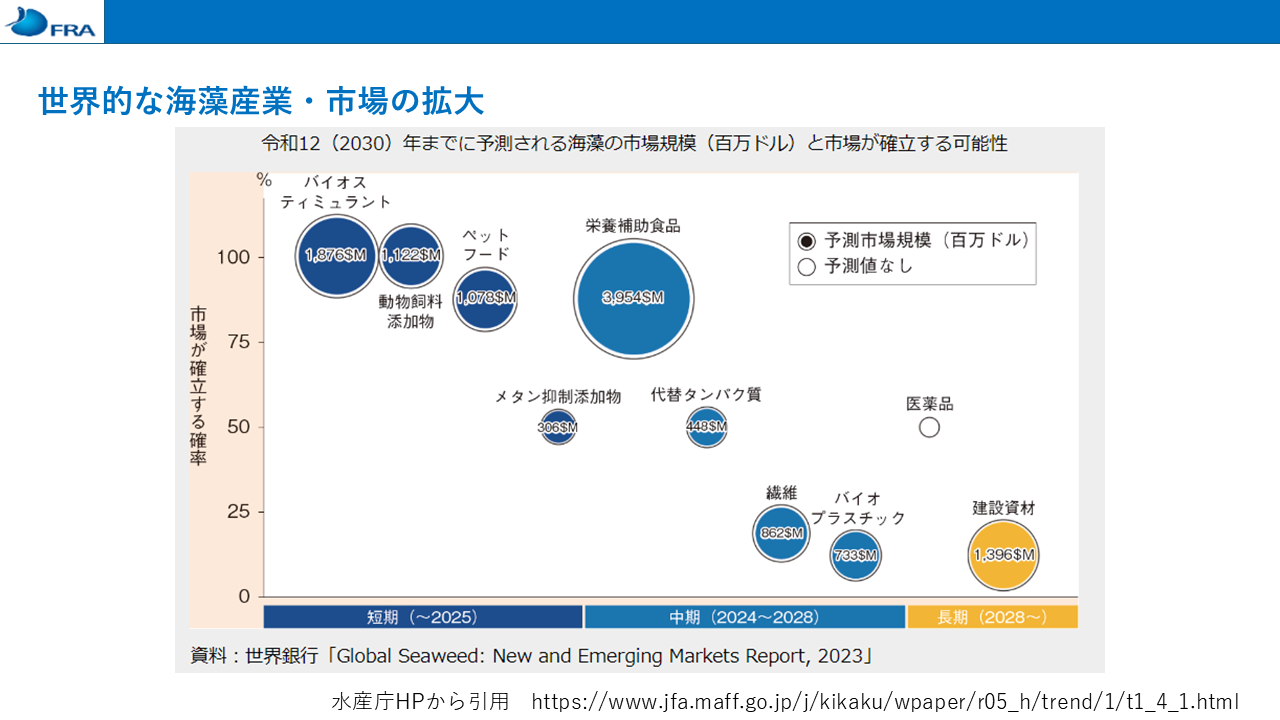
Task: Click the text 水産庁HPから引用
Action: [420, 701]
